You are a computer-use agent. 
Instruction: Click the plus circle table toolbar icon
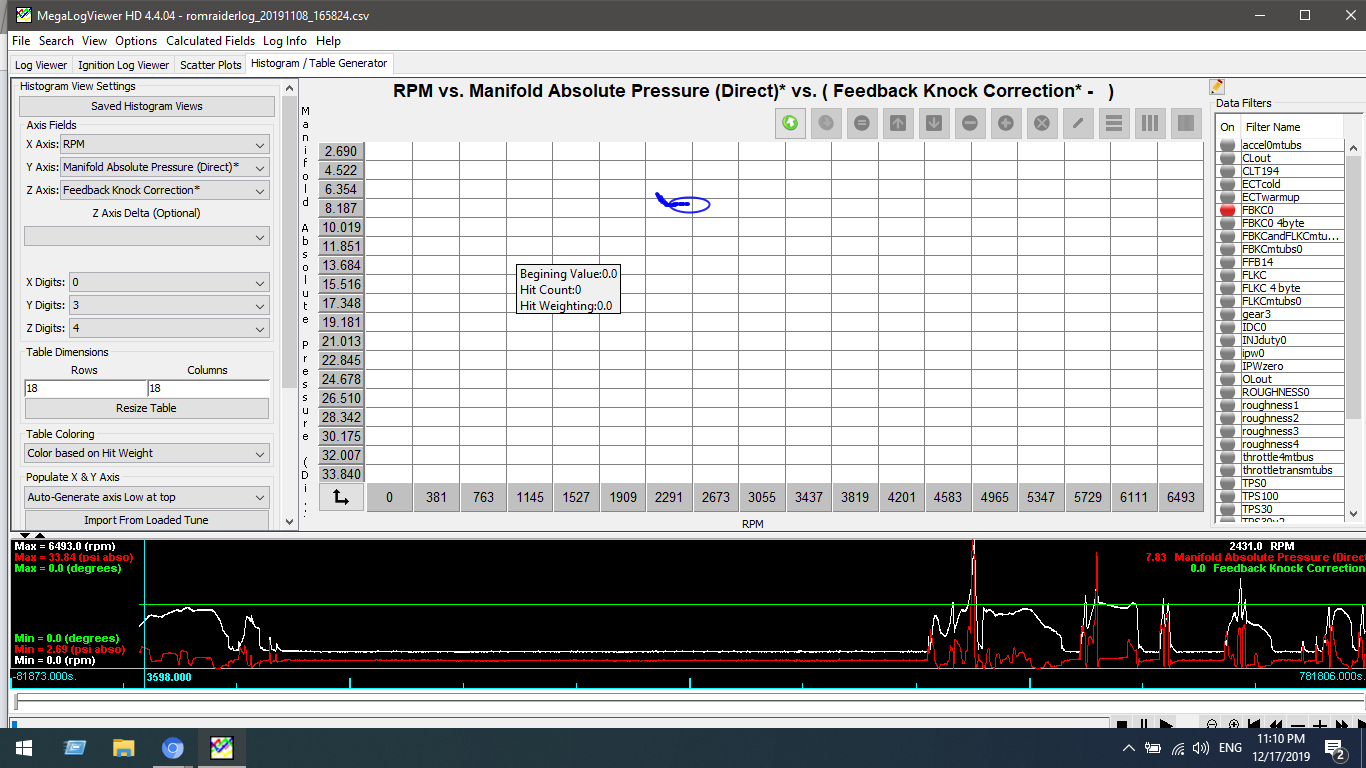coord(1006,123)
